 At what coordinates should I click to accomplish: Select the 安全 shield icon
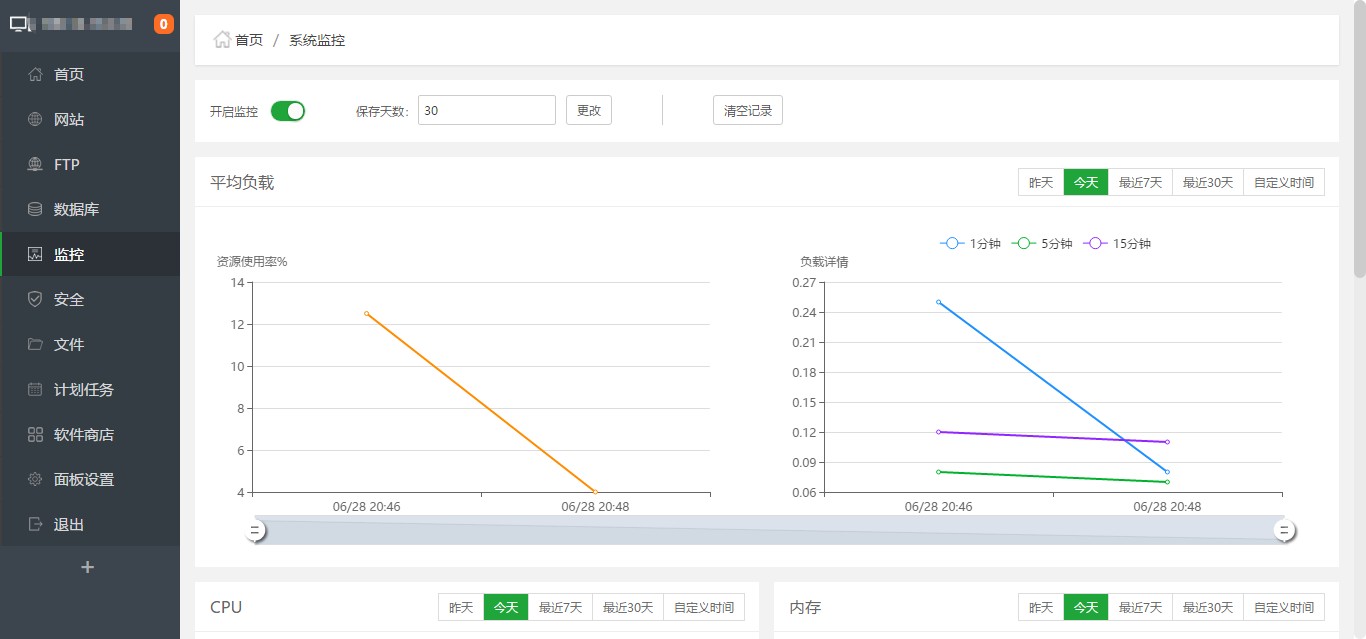click(35, 300)
